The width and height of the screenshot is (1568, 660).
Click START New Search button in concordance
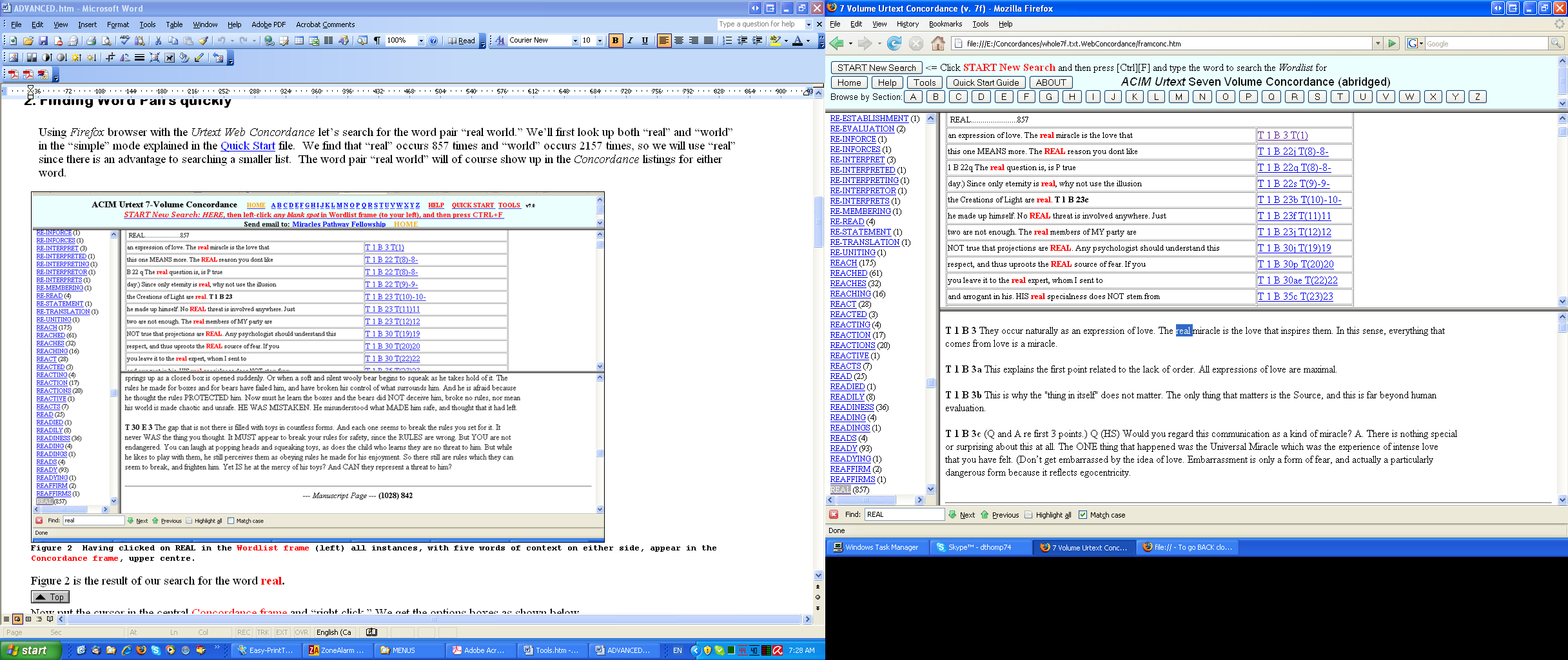pos(876,68)
